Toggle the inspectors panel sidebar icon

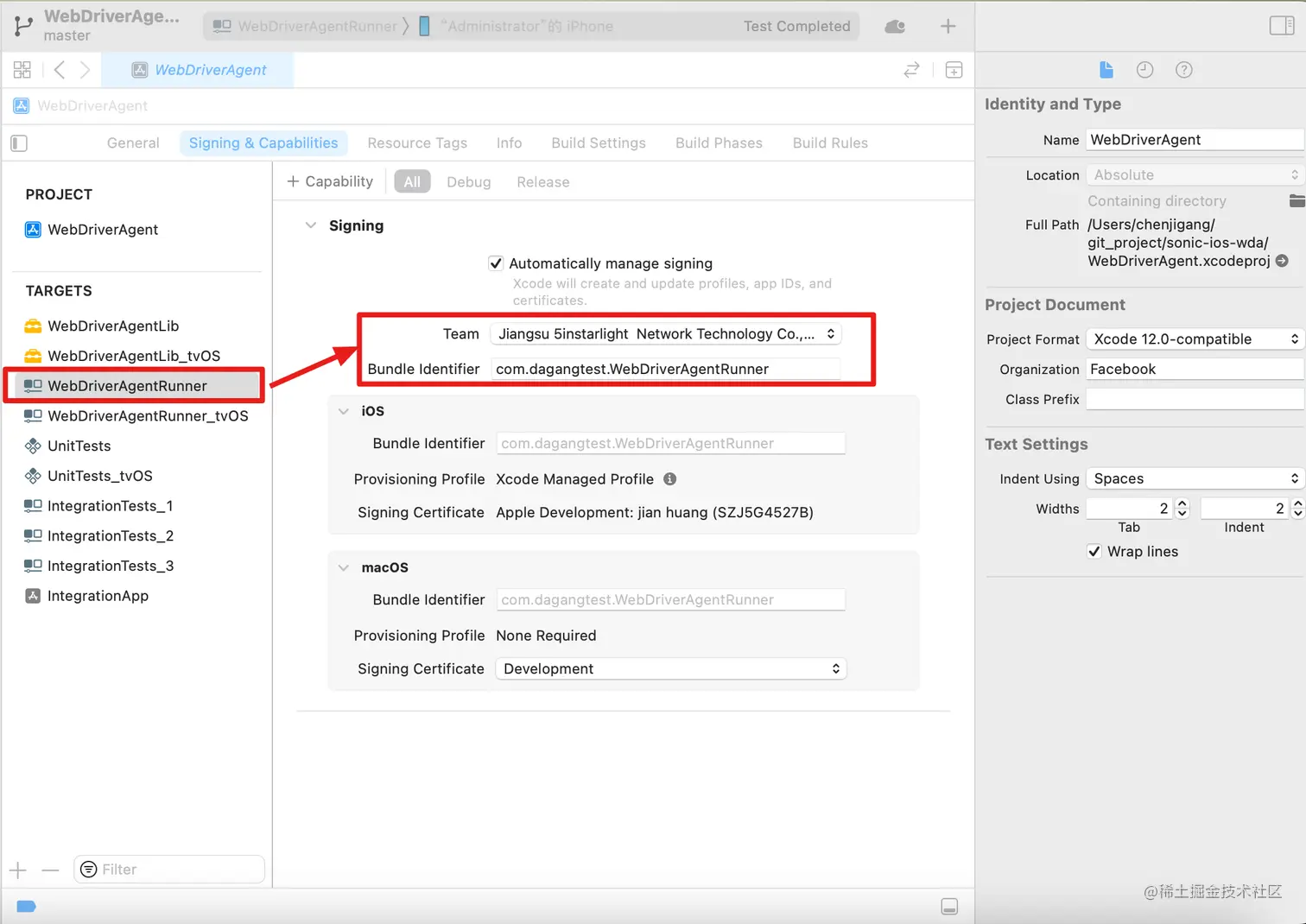pos(1282,26)
